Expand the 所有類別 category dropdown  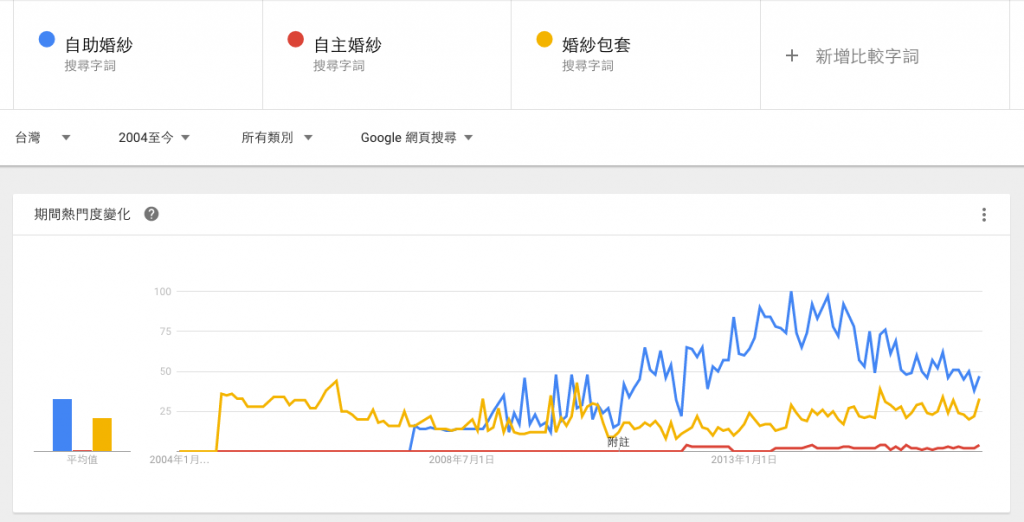click(277, 138)
